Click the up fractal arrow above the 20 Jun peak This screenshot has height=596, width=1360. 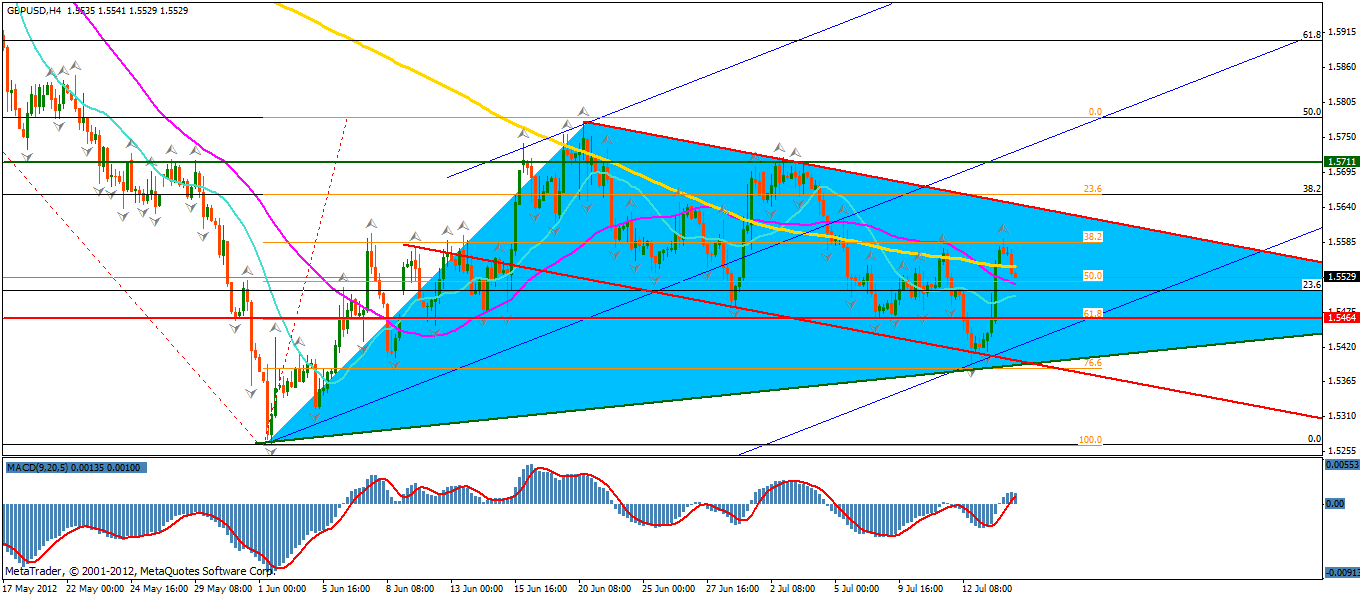[x=583, y=112]
